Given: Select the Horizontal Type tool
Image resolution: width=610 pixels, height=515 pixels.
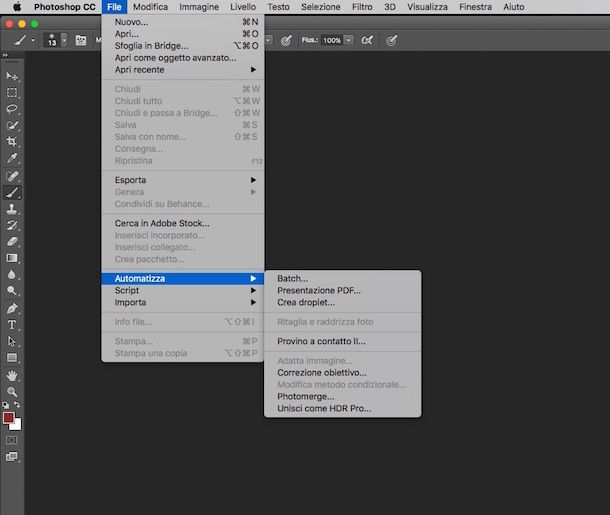Looking at the screenshot, I should pos(12,325).
